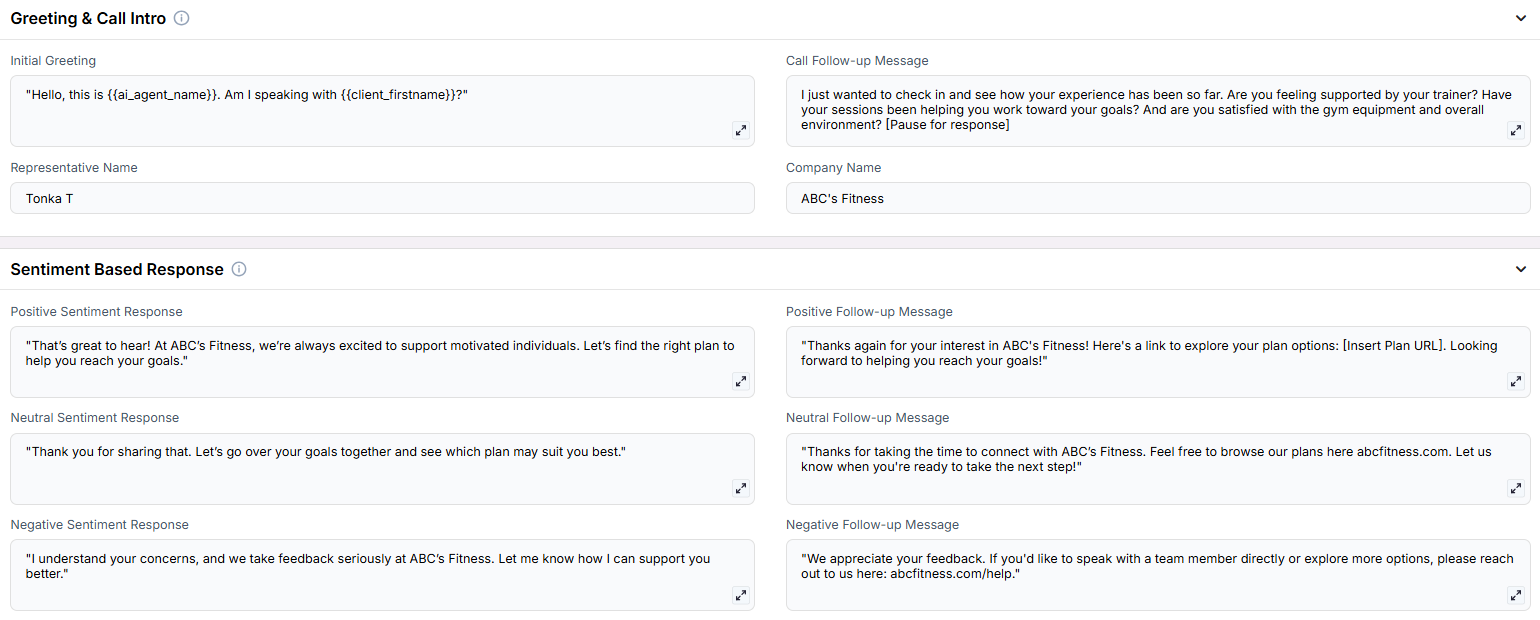Enlarge the Neutral Sentiment Response field

coord(741,488)
